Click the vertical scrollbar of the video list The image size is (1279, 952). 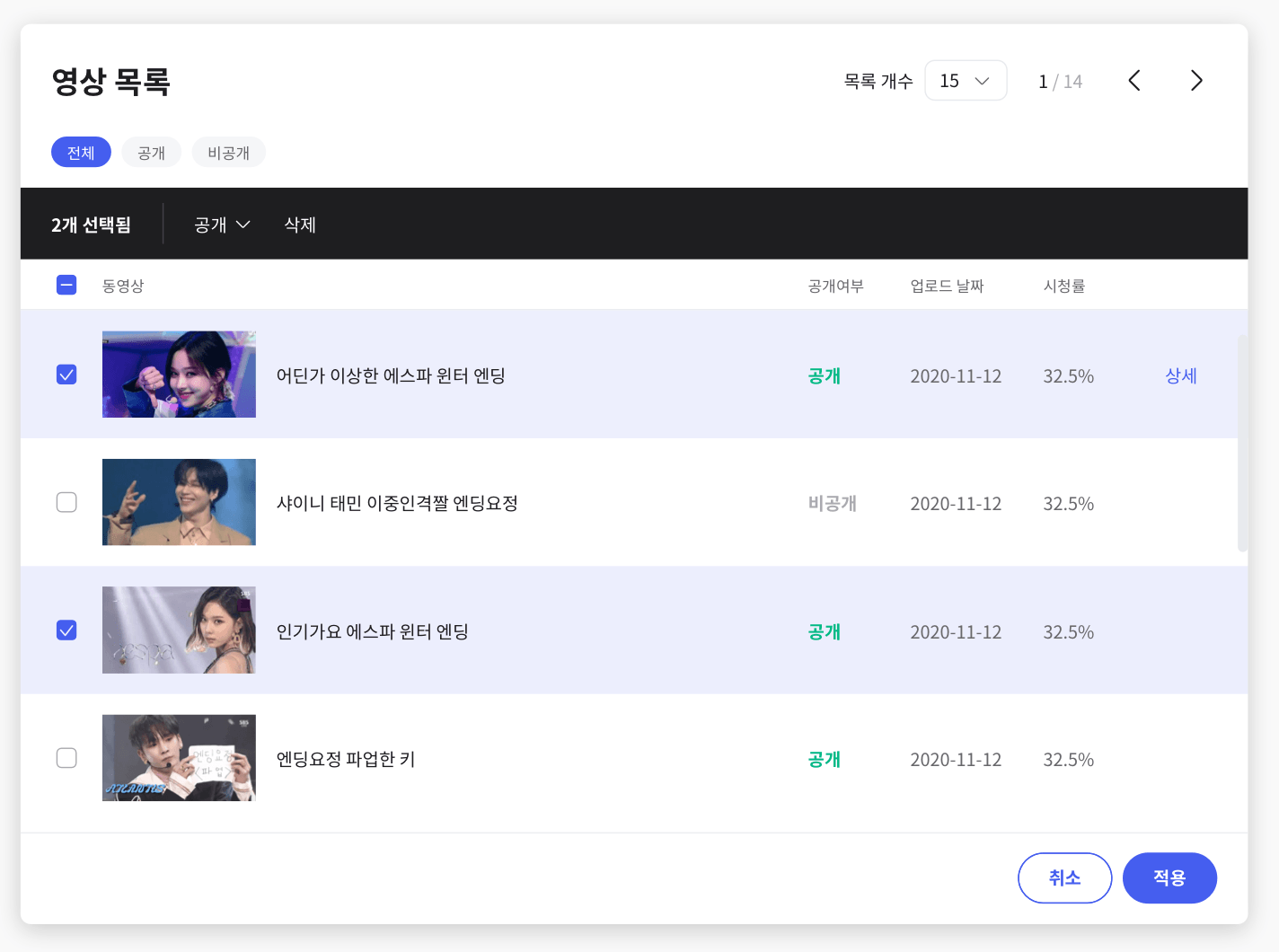pos(1242,444)
